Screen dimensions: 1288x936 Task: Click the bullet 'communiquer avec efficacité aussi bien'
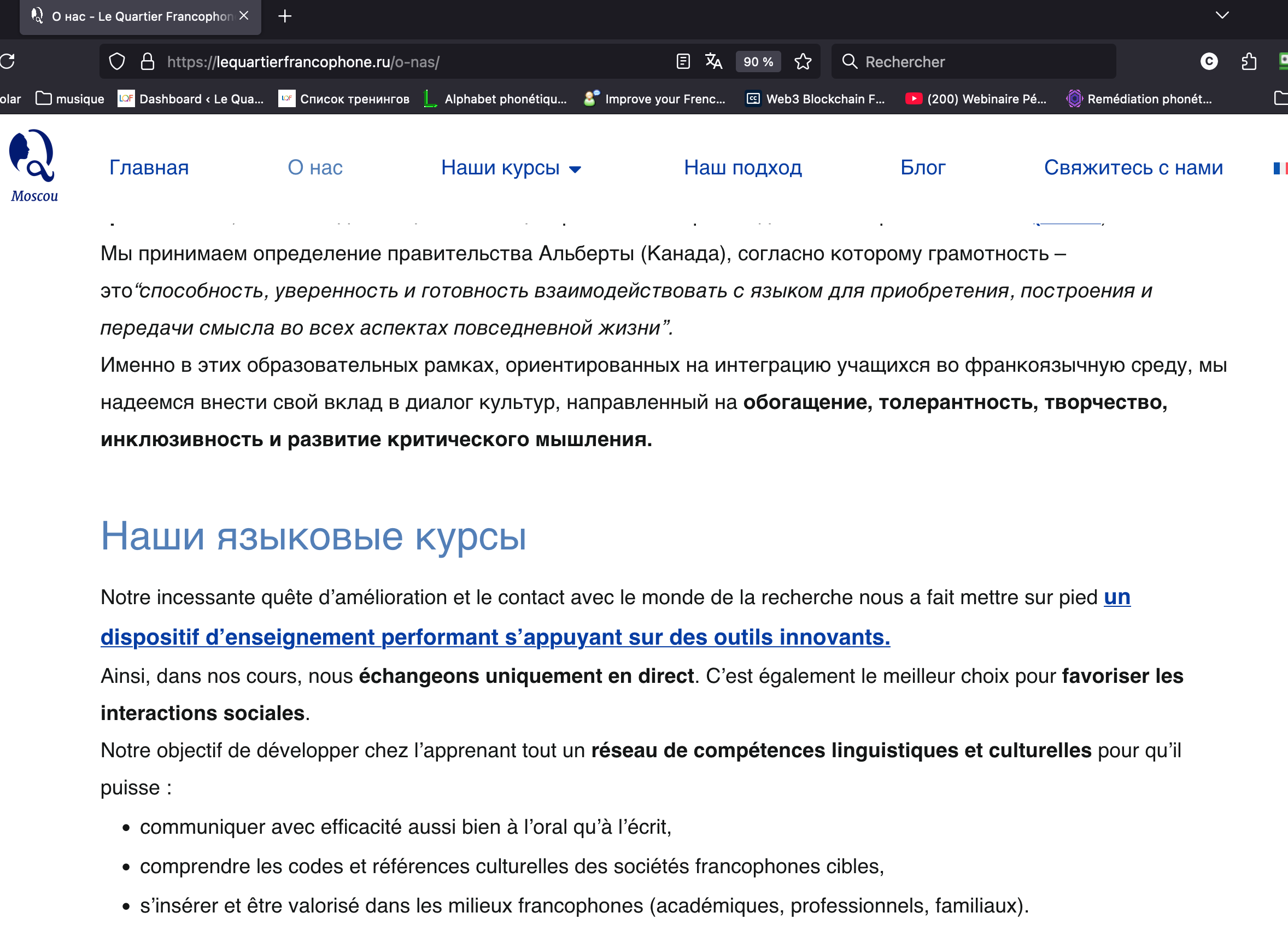[406, 827]
